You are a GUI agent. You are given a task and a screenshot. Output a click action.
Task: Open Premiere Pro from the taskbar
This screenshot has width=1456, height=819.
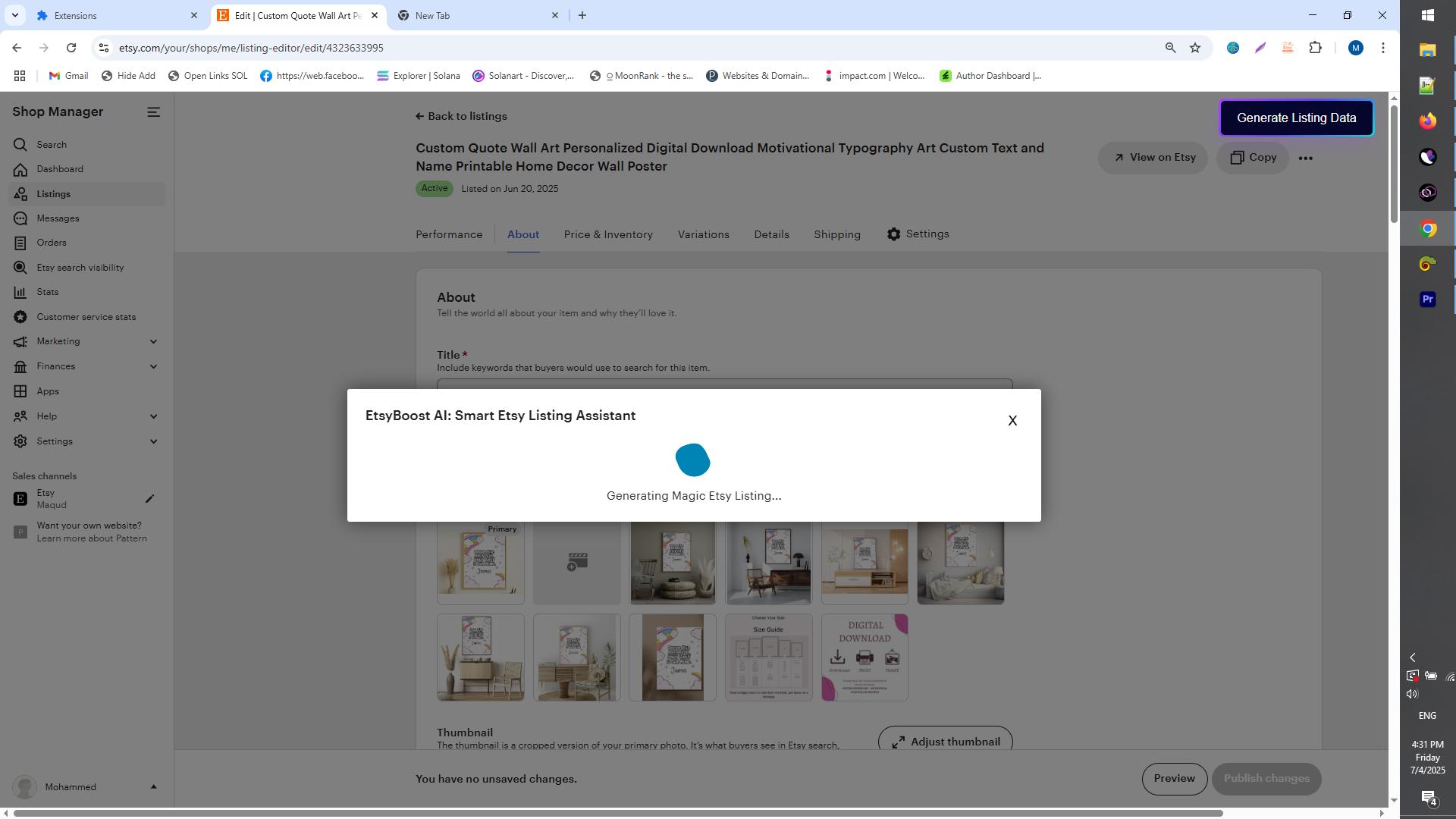coord(1427,299)
